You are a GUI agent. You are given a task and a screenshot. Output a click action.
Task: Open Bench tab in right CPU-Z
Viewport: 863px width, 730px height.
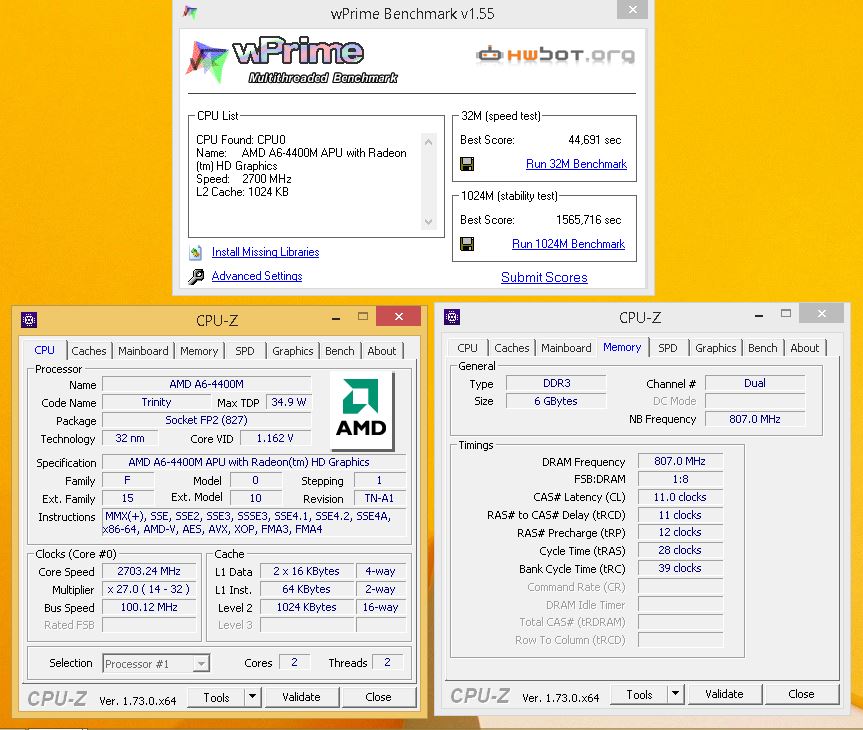(x=762, y=348)
